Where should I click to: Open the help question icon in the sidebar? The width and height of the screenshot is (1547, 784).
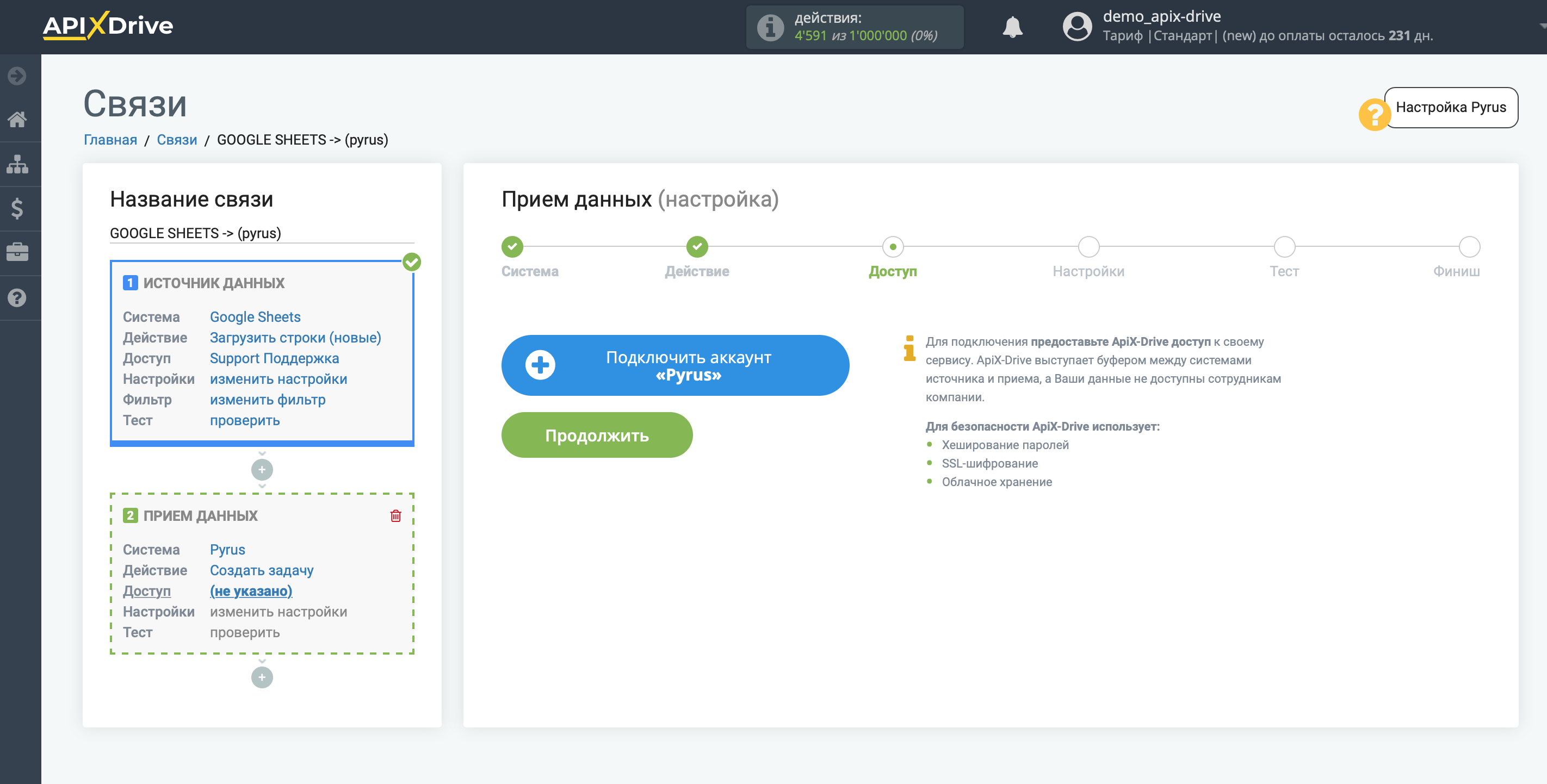coord(17,297)
